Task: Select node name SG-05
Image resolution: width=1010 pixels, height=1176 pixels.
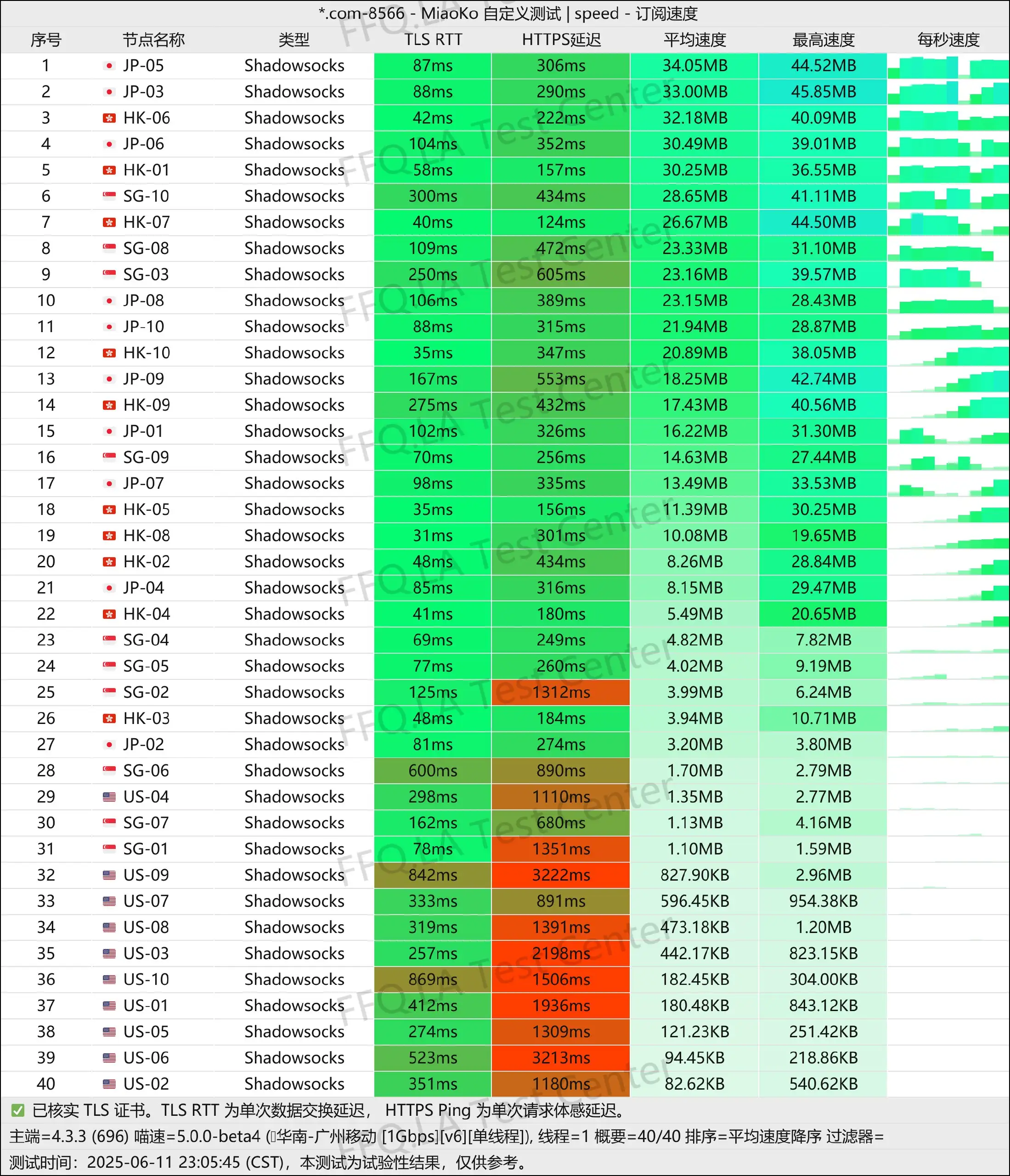Action: [147, 667]
